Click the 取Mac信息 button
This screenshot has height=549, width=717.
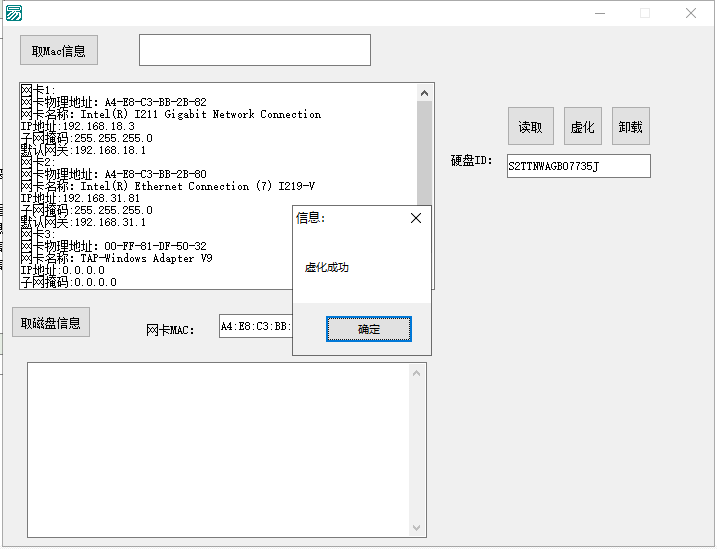coord(59,50)
